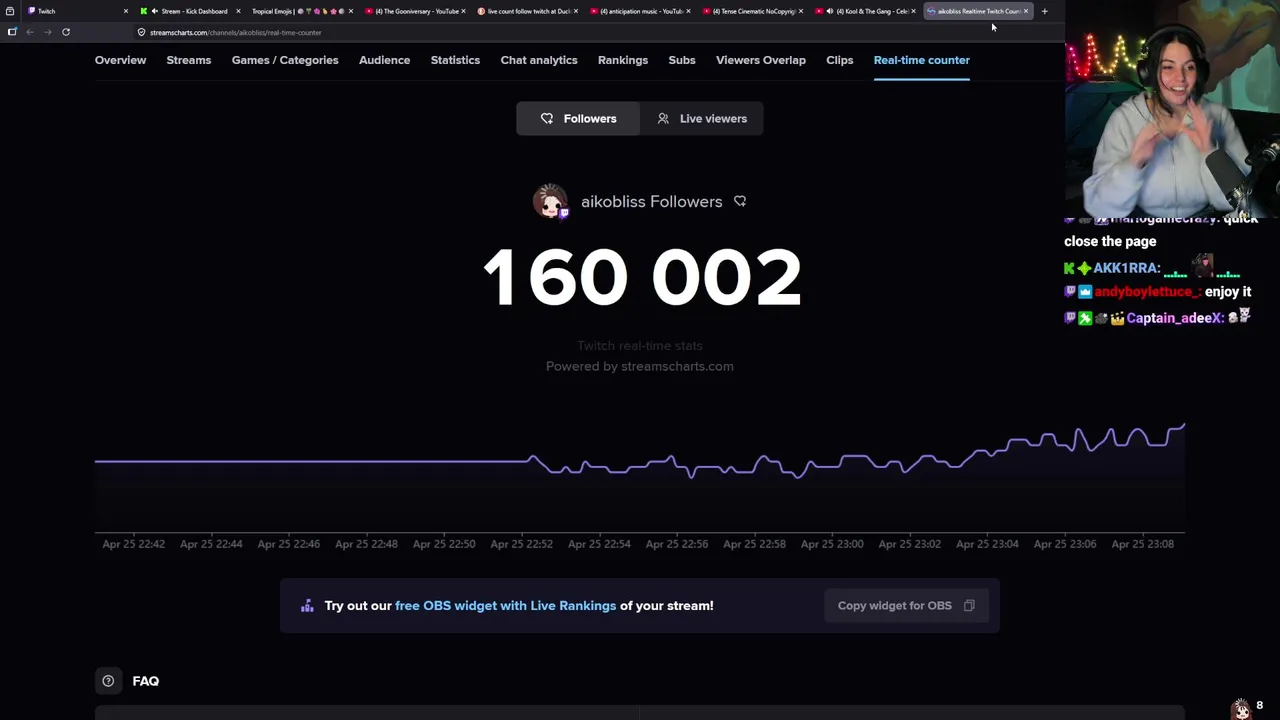Screen dimensions: 1280x720
Task: Select the Real-time counter tab
Action: coord(921,60)
